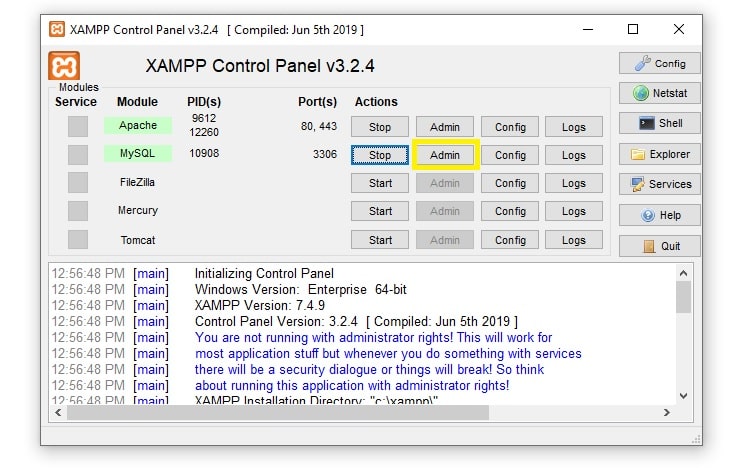The image size is (743, 468).
Task: Click the Help question mark icon
Action: click(659, 215)
